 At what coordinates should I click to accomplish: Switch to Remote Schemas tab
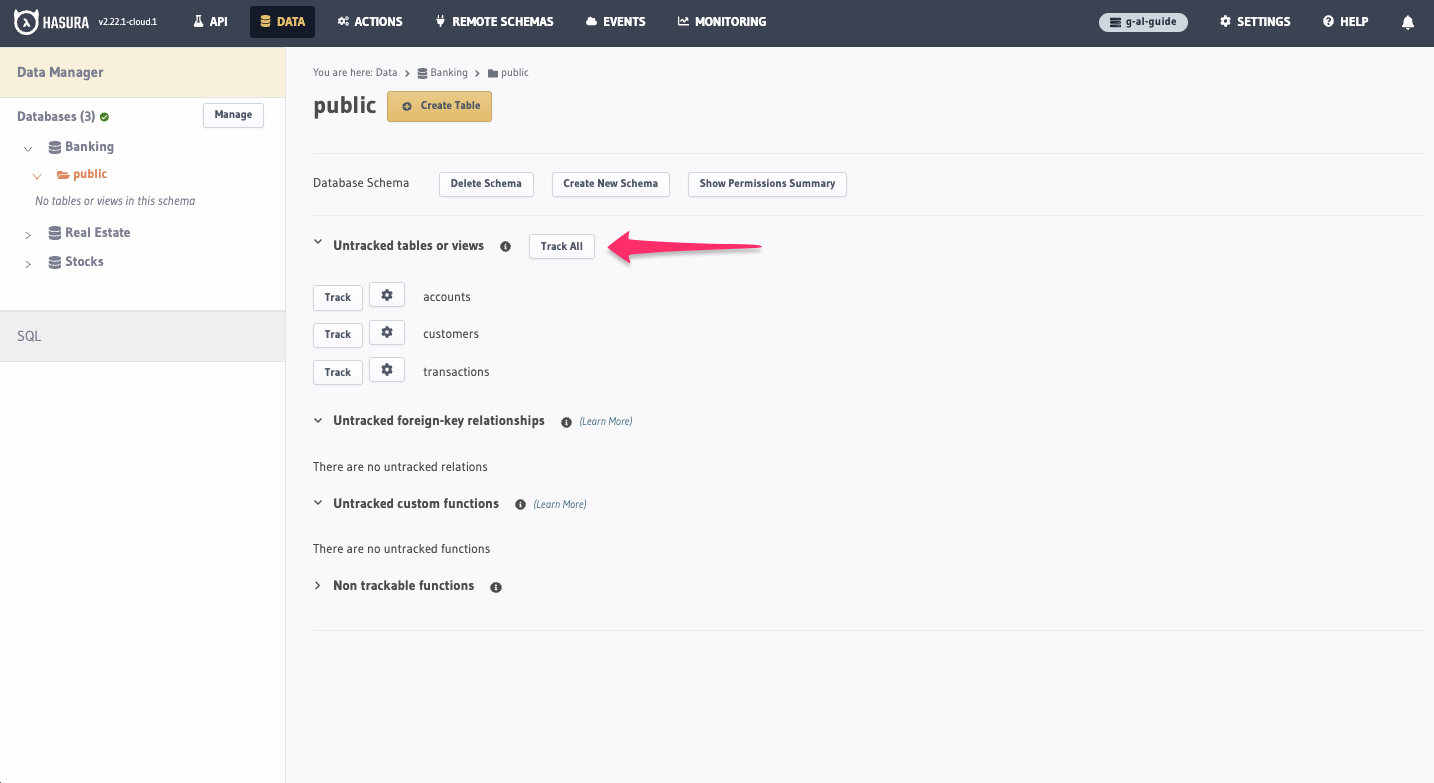[494, 21]
